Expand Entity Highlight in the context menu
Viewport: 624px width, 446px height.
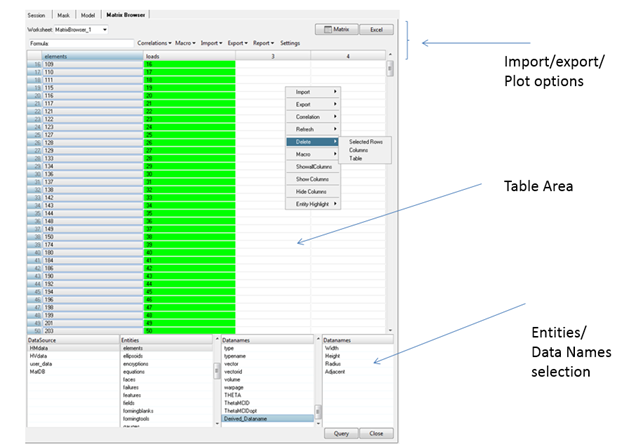[x=313, y=204]
